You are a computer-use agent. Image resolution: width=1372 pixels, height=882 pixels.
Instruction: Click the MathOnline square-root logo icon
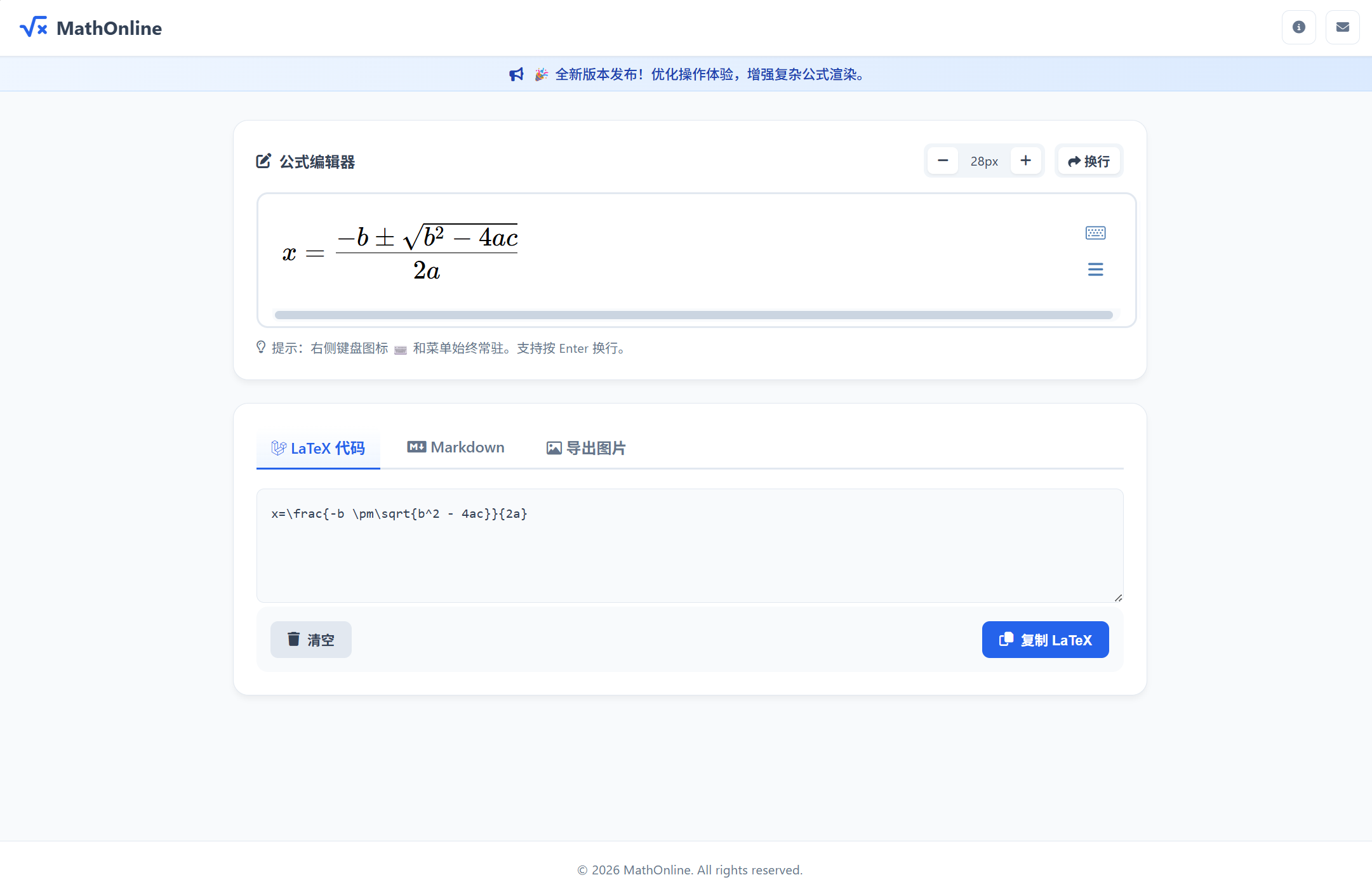pyautogui.click(x=34, y=27)
